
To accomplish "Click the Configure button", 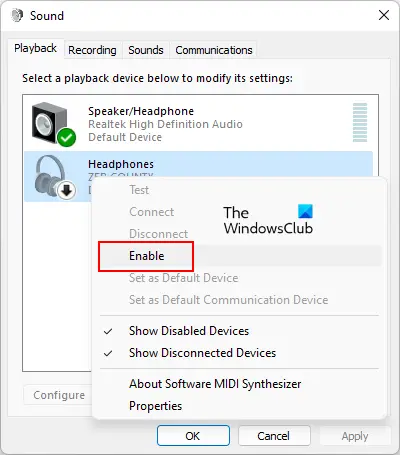I will 59,395.
